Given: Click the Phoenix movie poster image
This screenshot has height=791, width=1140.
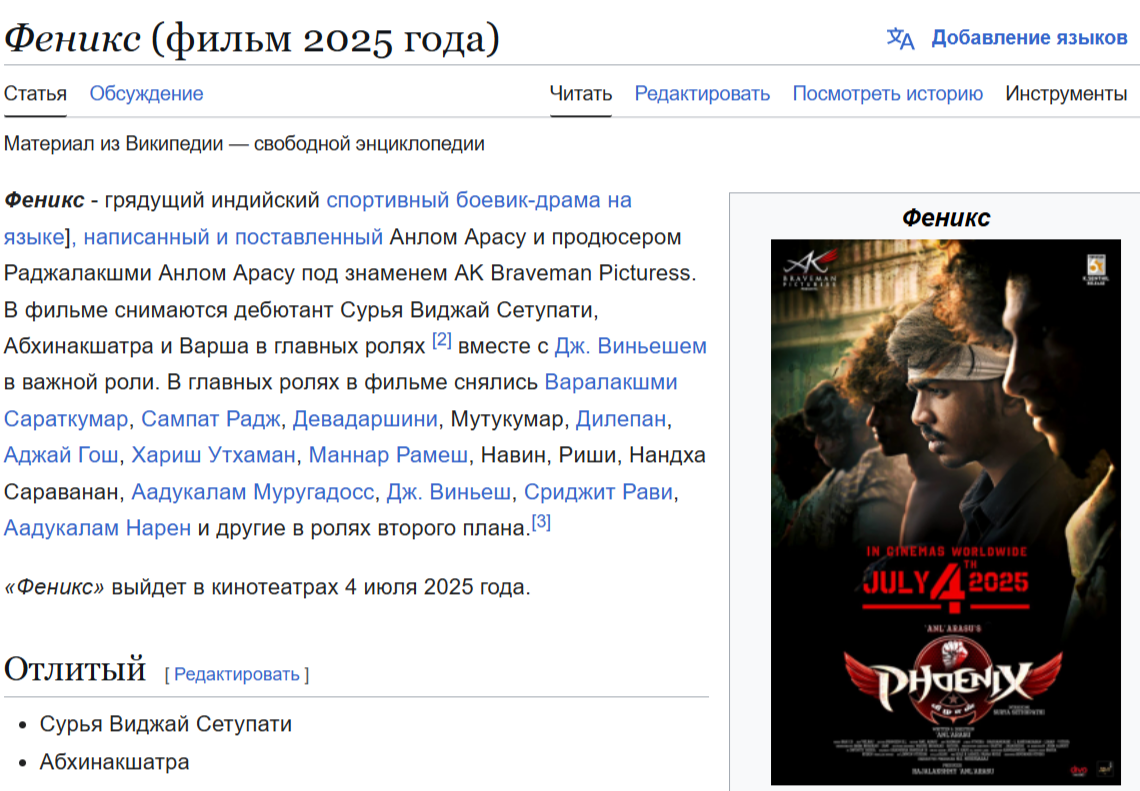Looking at the screenshot, I should click(x=945, y=512).
